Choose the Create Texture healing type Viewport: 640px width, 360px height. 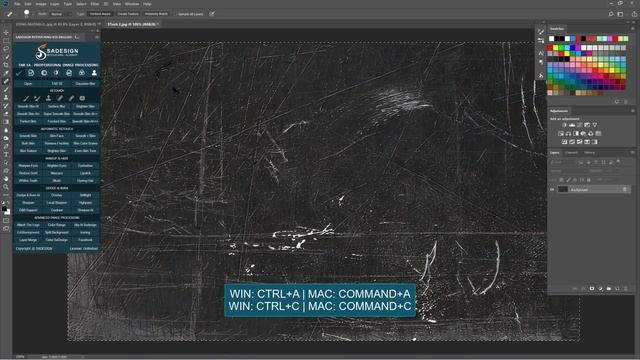[x=128, y=14]
